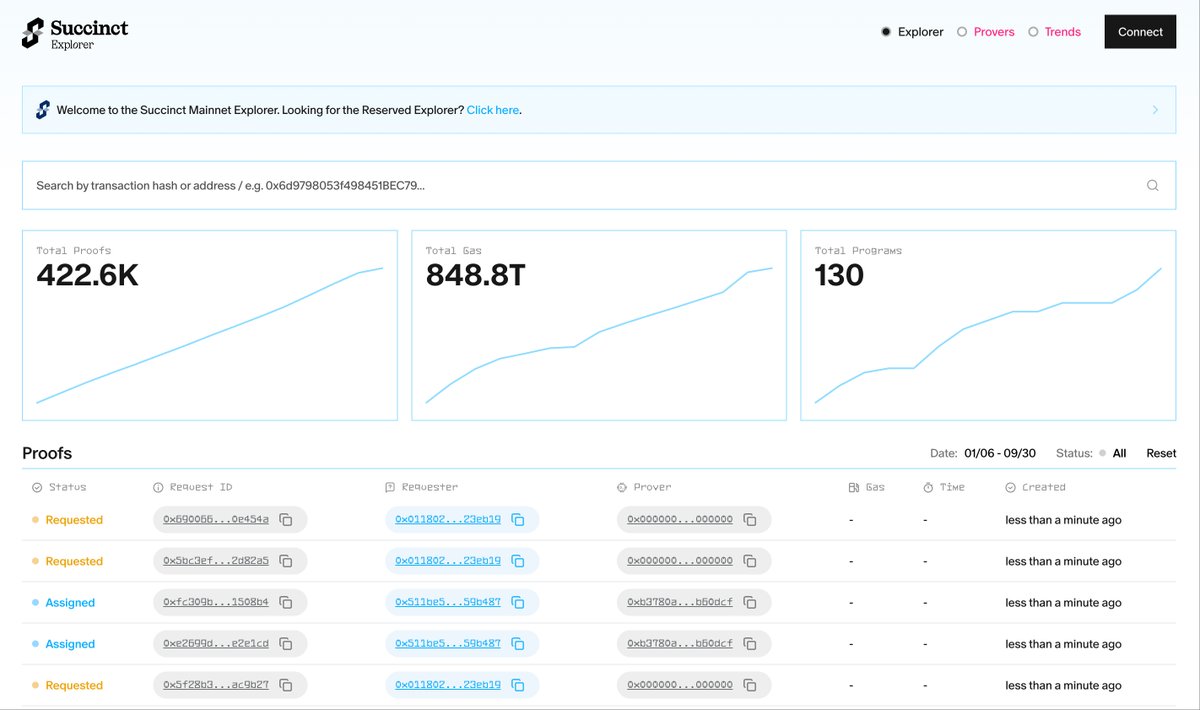The width and height of the screenshot is (1200, 710).
Task: Copy request ID 0x690066...0e454a
Action: point(286,520)
